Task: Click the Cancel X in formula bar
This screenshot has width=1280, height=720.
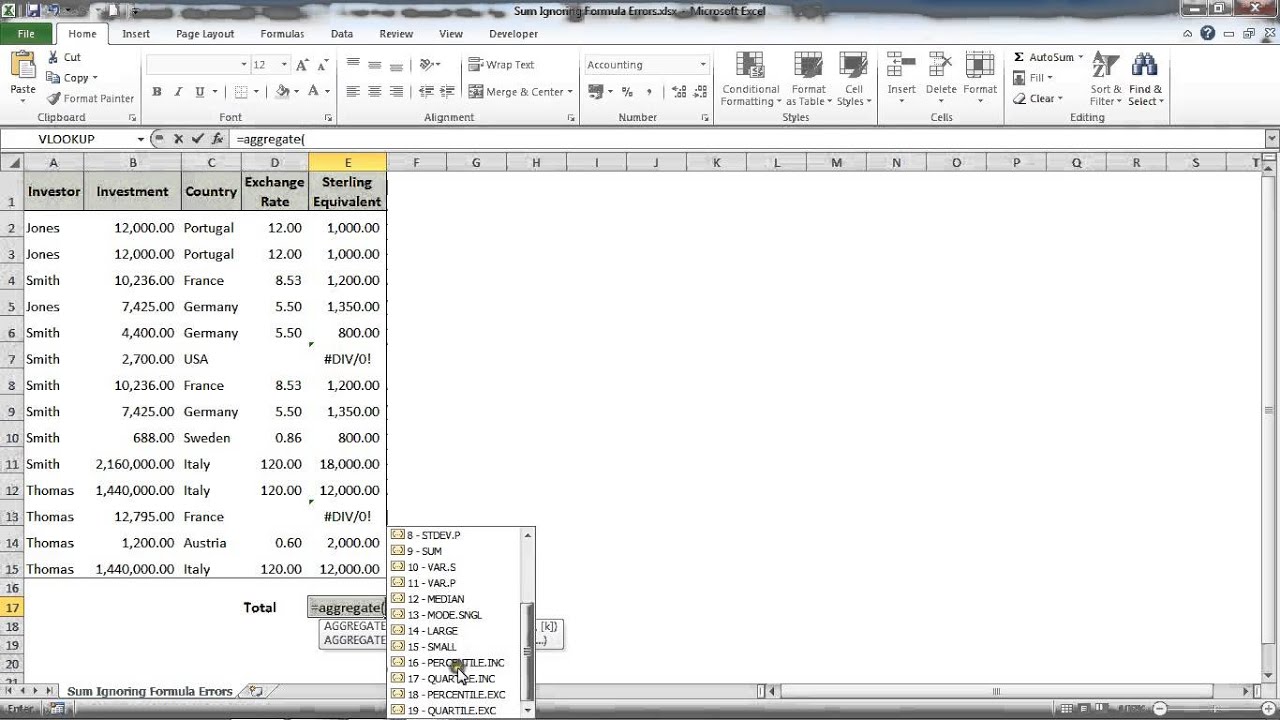Action: (178, 139)
